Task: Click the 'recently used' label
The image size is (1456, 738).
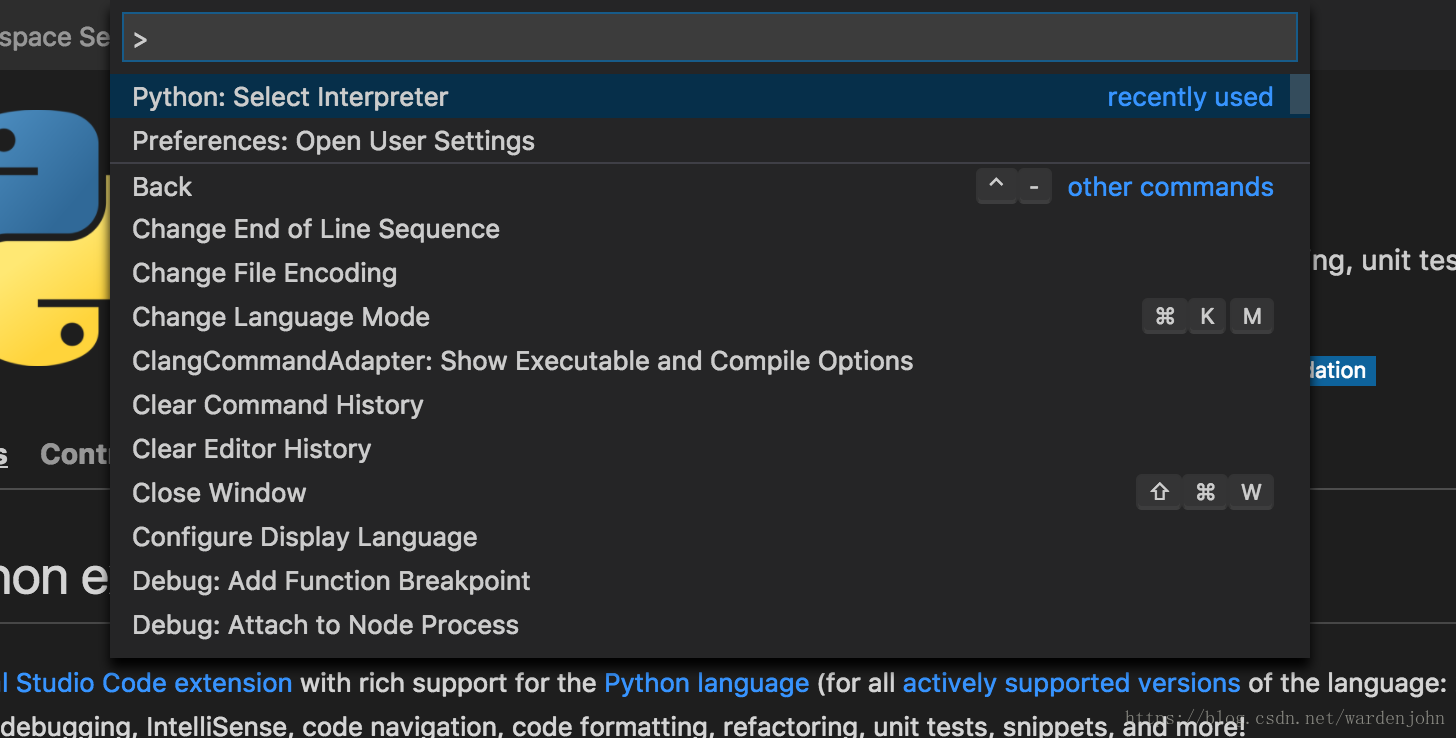Action: [x=1190, y=97]
